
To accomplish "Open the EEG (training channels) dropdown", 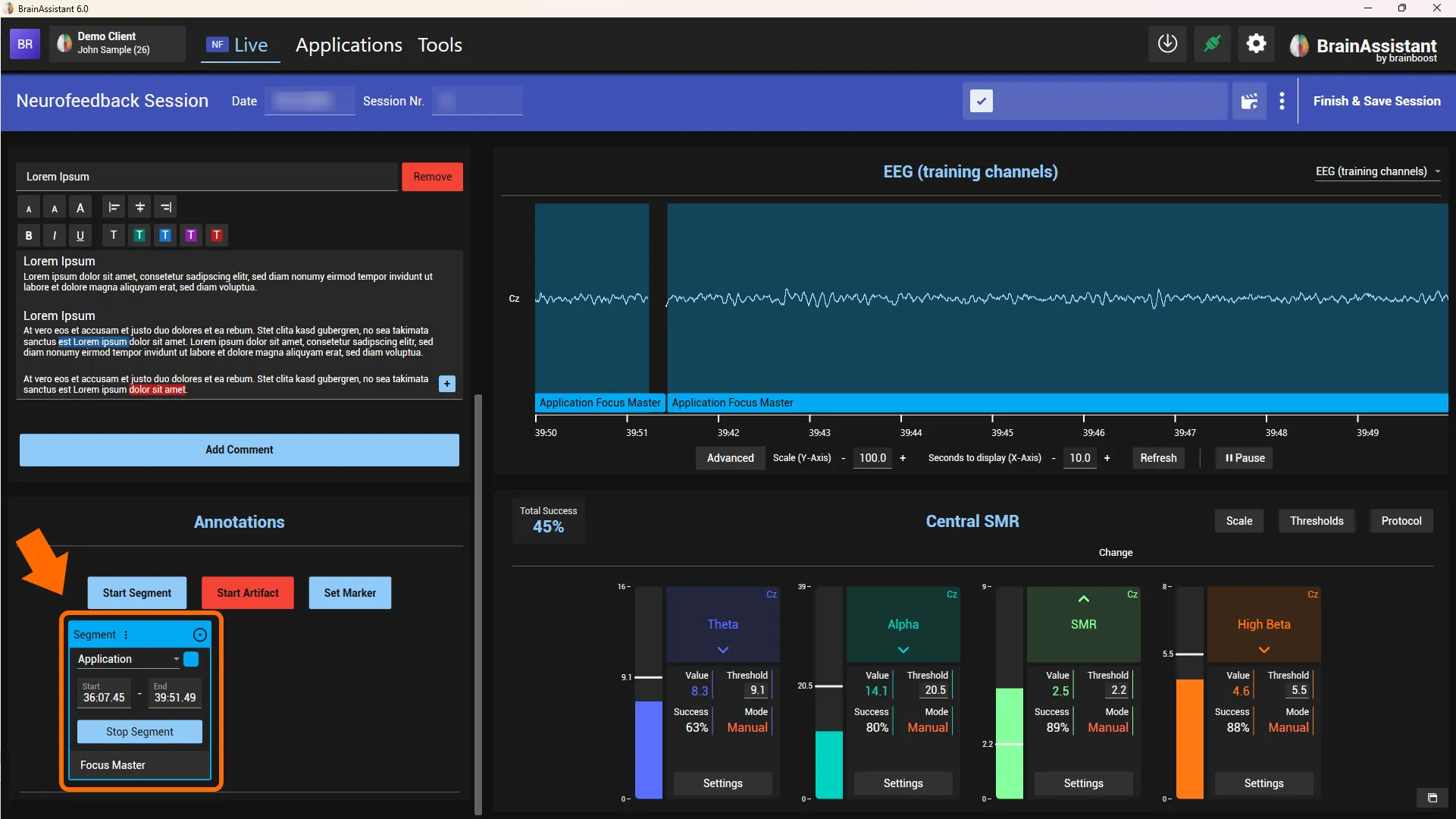I will click(1378, 171).
